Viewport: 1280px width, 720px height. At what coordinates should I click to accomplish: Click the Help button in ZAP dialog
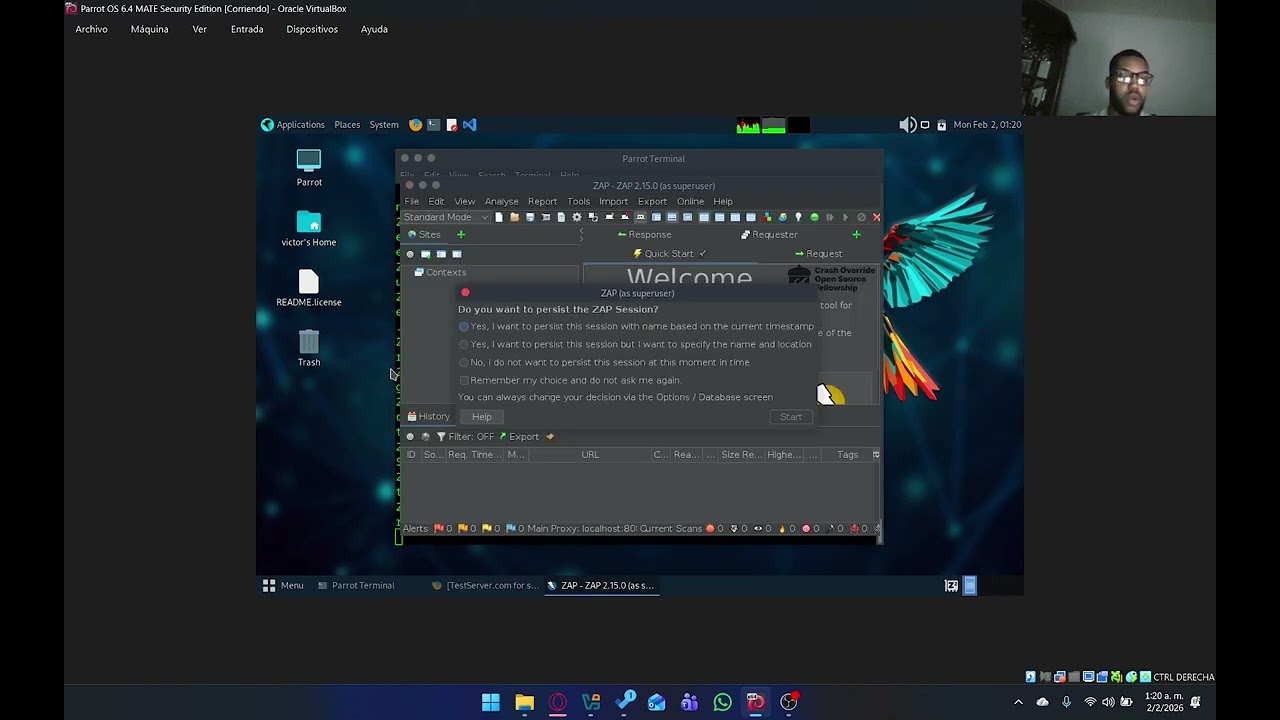(x=481, y=417)
